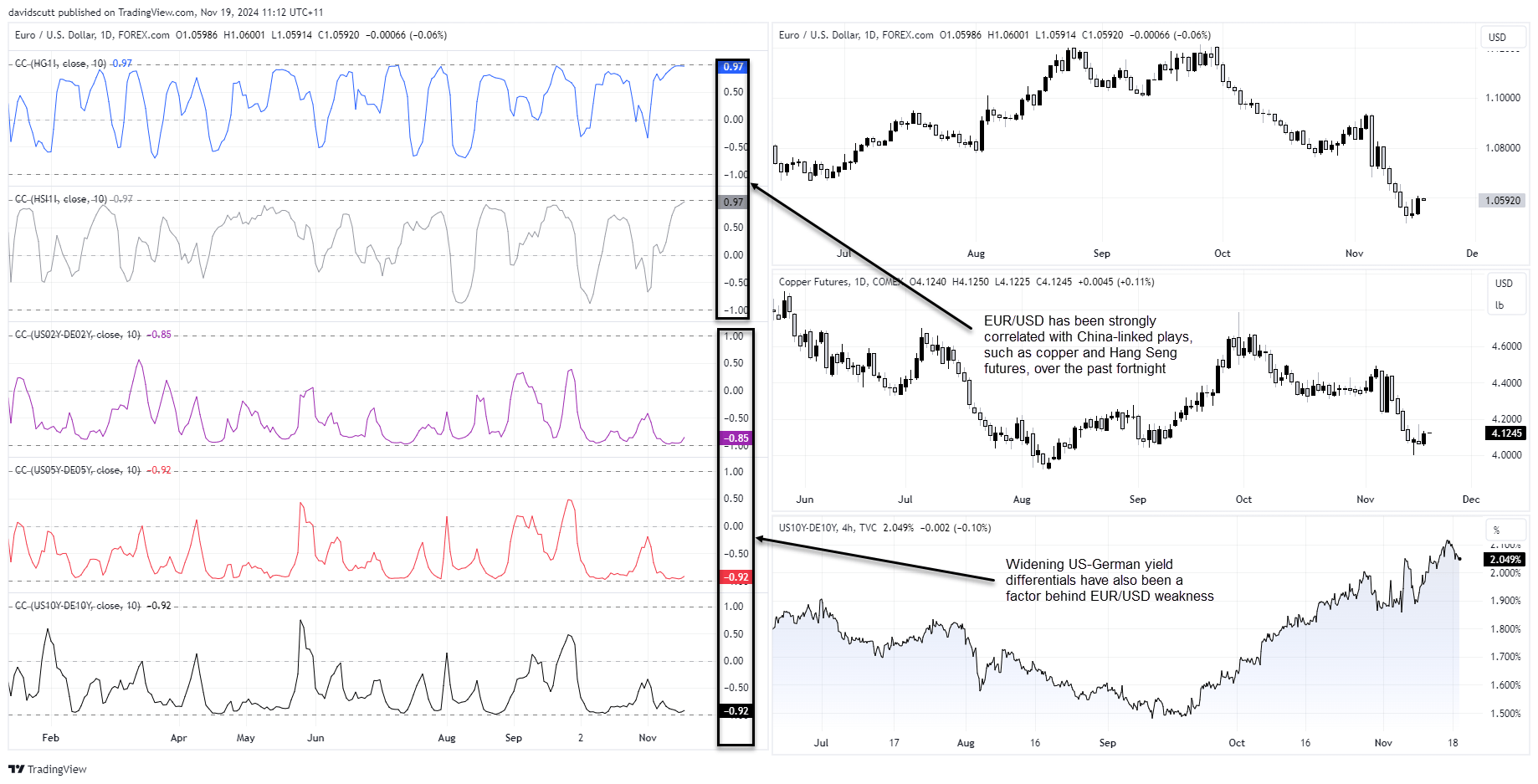Click the 1.900% yield axis level
This screenshot has width=1538, height=784.
click(1505, 601)
